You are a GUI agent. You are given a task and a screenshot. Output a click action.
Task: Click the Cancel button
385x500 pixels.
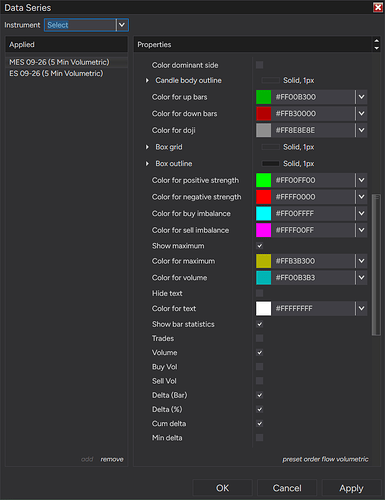[287, 488]
